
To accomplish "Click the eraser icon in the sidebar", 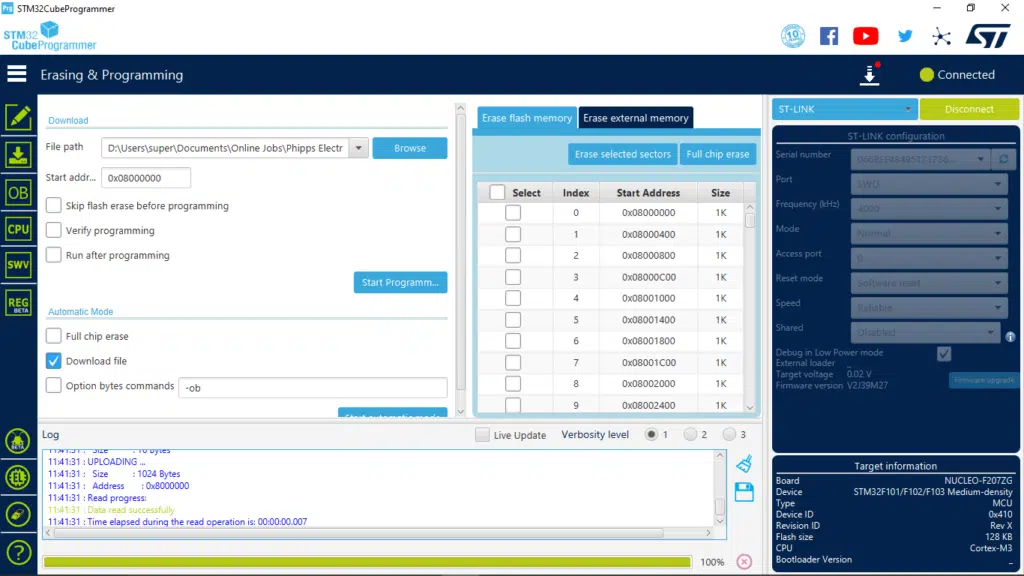I will tap(18, 515).
